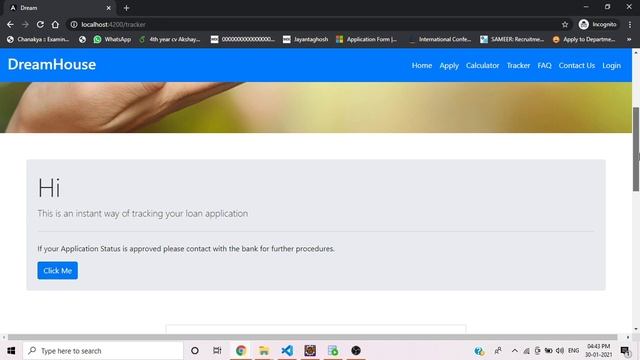Open Windows Start menu
Viewport: 640px width, 360px height.
[11, 351]
